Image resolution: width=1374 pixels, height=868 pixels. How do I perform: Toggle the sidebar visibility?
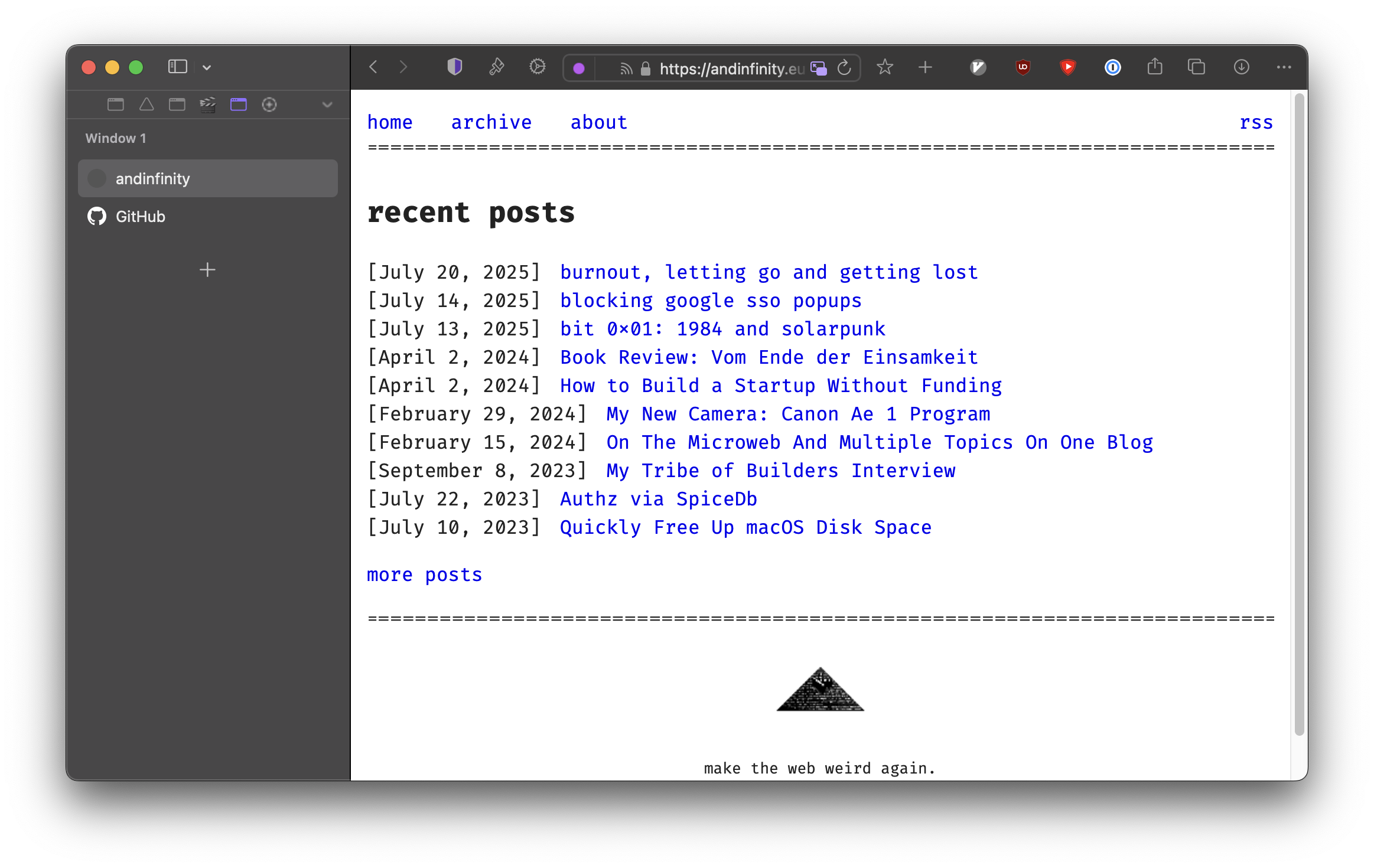click(x=177, y=67)
